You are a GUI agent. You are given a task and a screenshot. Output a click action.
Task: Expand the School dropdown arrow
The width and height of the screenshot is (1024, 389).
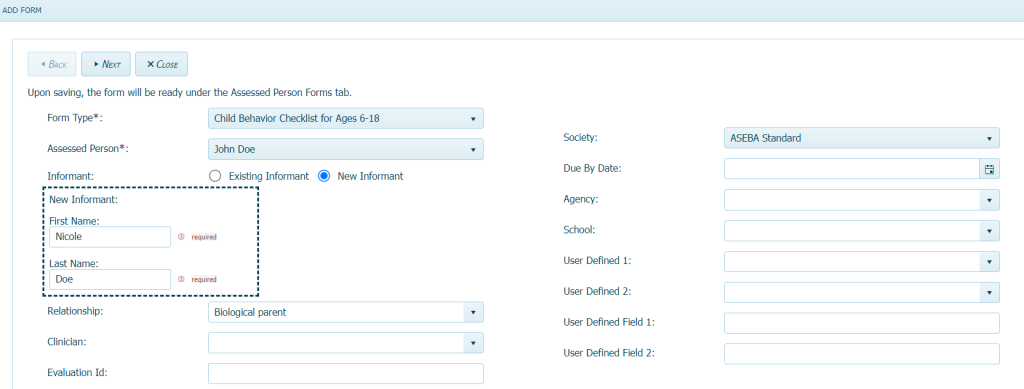989,230
